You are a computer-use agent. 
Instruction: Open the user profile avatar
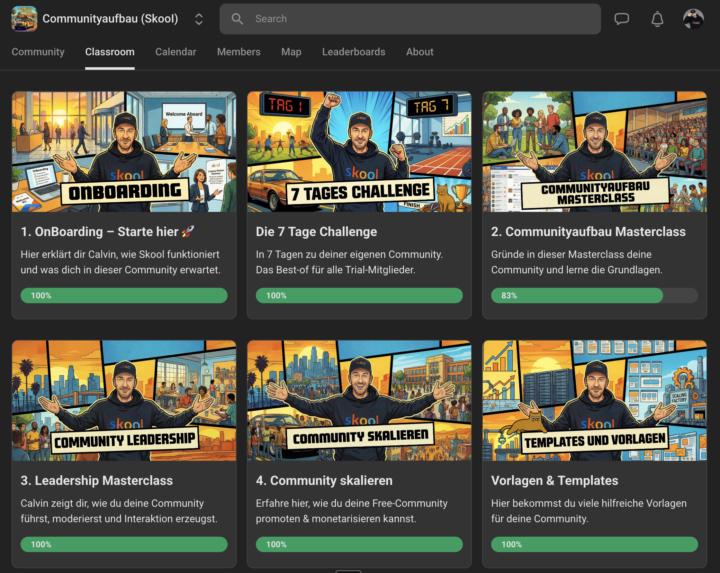pyautogui.click(x=693, y=19)
